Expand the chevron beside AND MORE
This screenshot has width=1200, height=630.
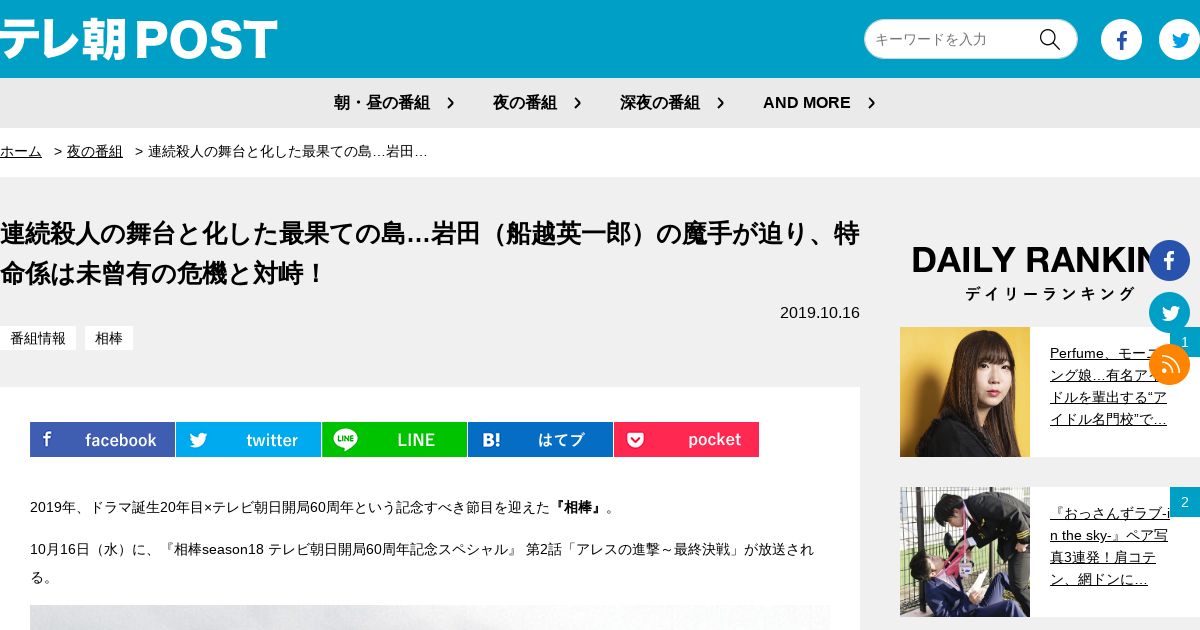871,103
